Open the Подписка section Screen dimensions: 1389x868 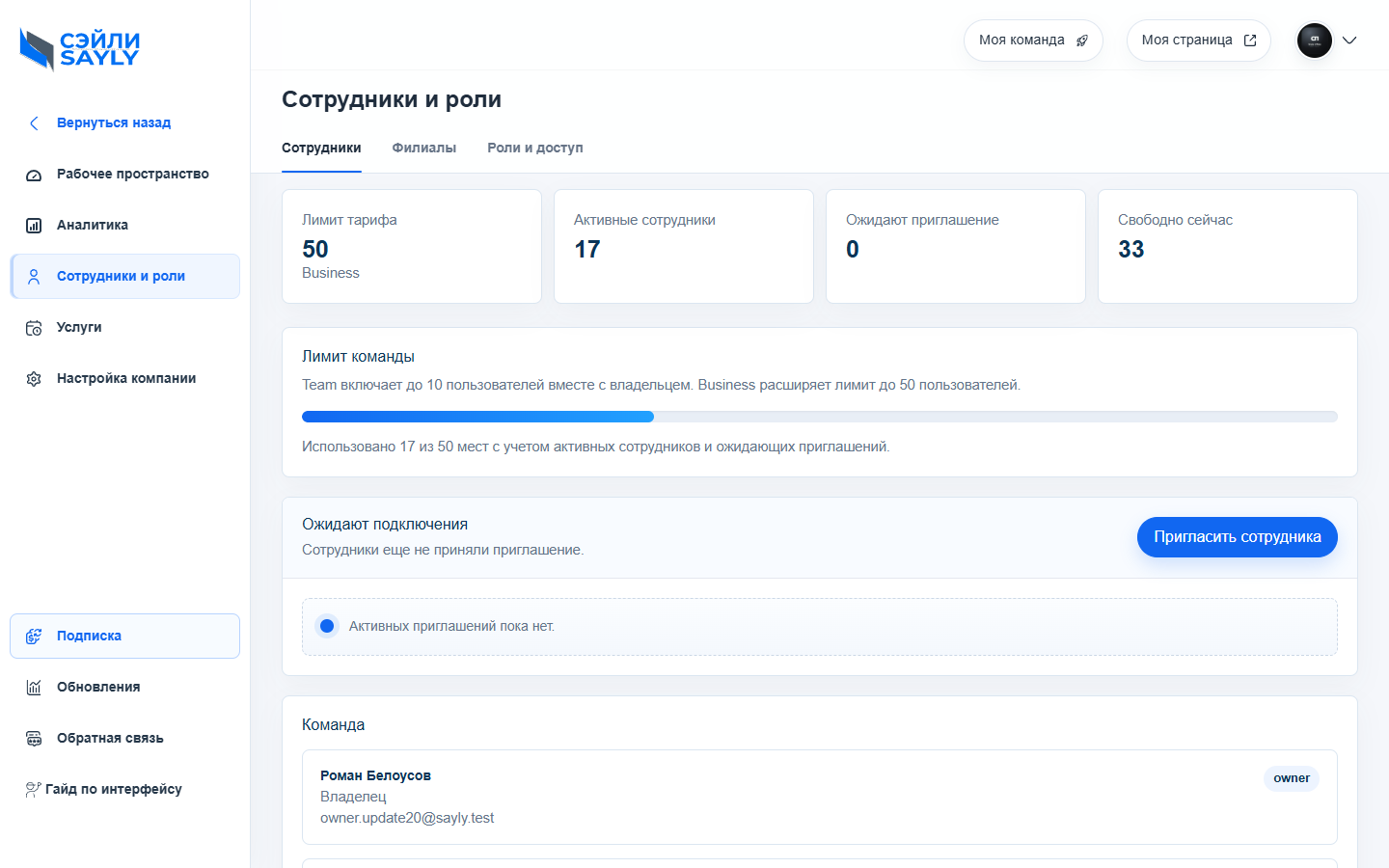(125, 637)
